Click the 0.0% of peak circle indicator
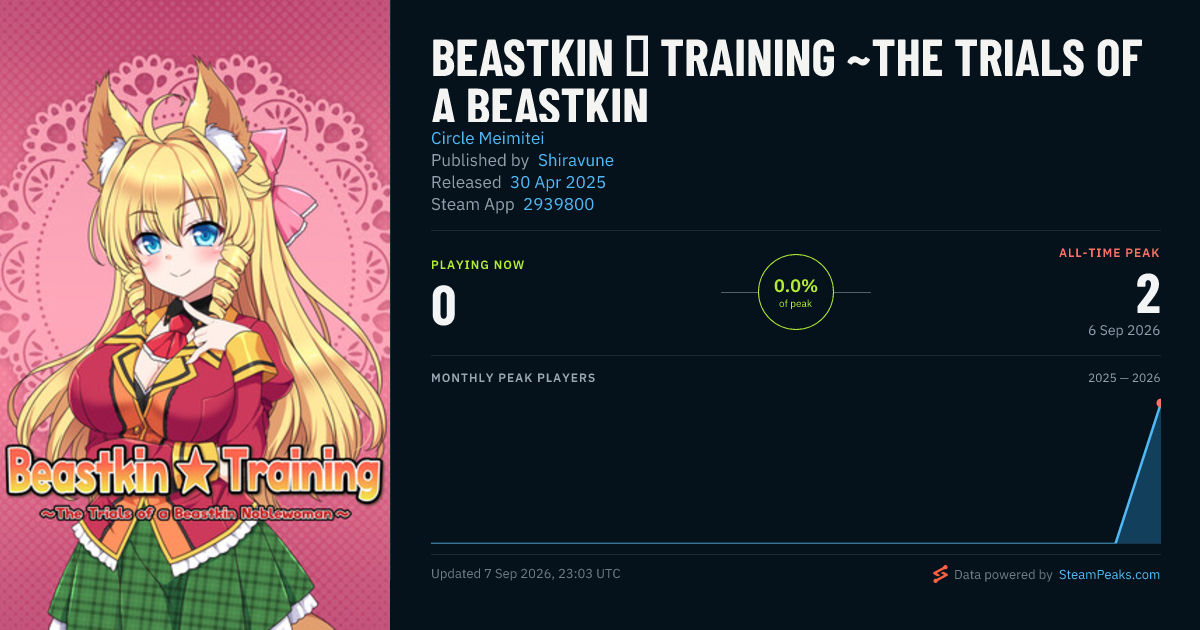 point(796,292)
